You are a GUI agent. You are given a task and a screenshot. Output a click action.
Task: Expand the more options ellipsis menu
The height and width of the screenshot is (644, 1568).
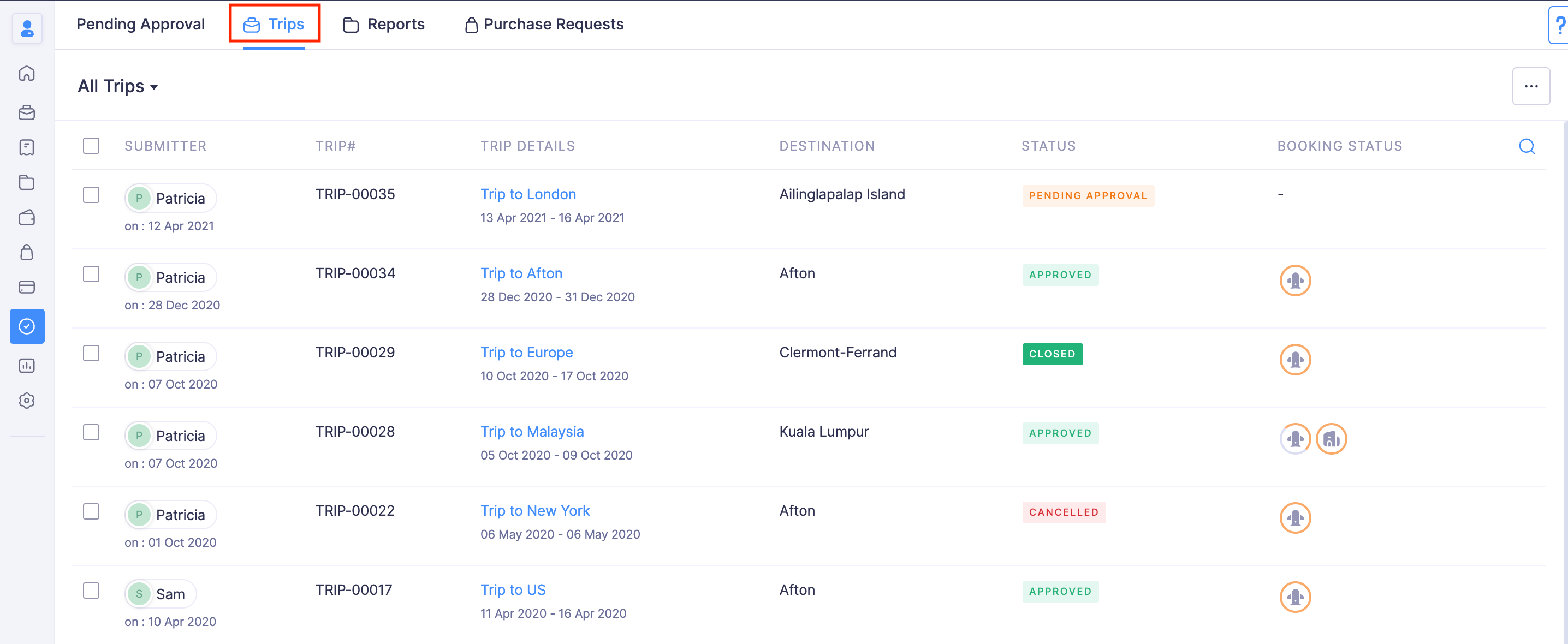pyautogui.click(x=1531, y=86)
